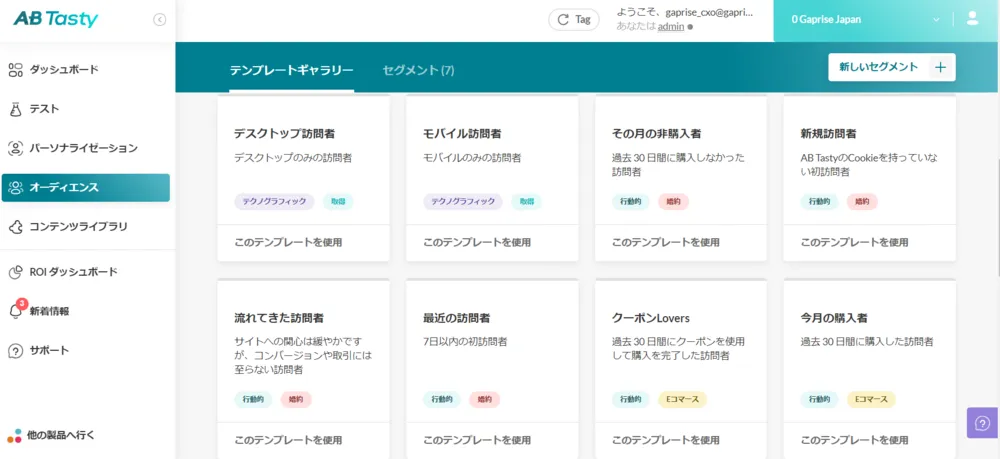Check 新着情報 notifications bell

pos(16,311)
